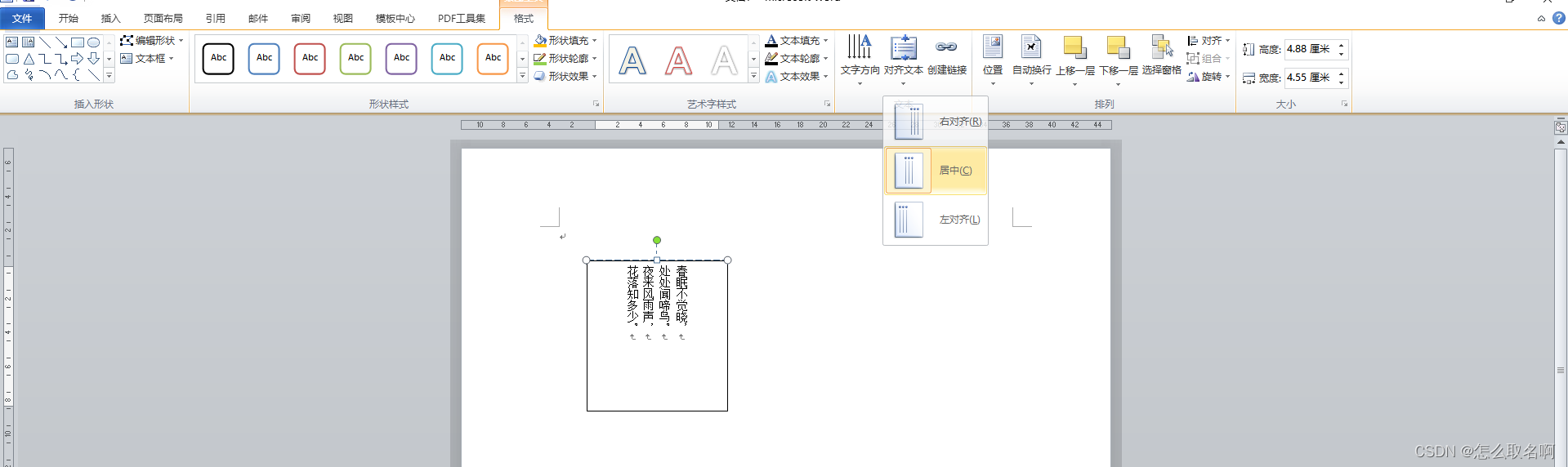Screen dimensions: 1568x467
Task: Choose the oval shape in gallery
Action: [x=94, y=42]
